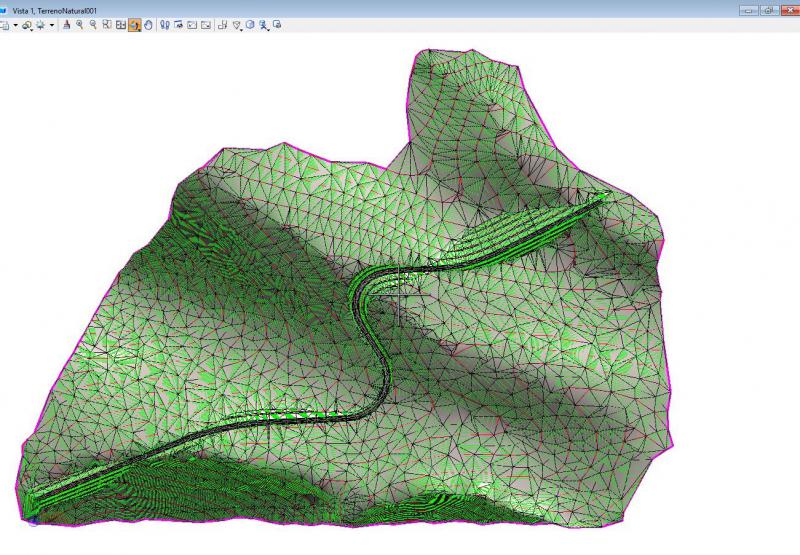The height and width of the screenshot is (555, 800).
Task: Select the Zoom Out magnifier tool
Action: coord(93,24)
